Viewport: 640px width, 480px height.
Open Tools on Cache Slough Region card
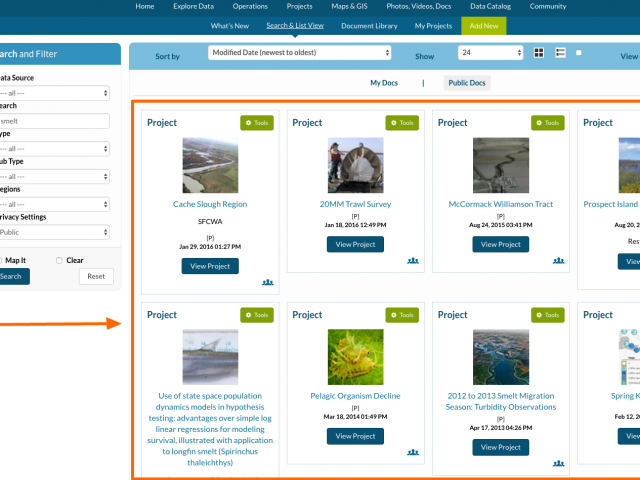257,123
